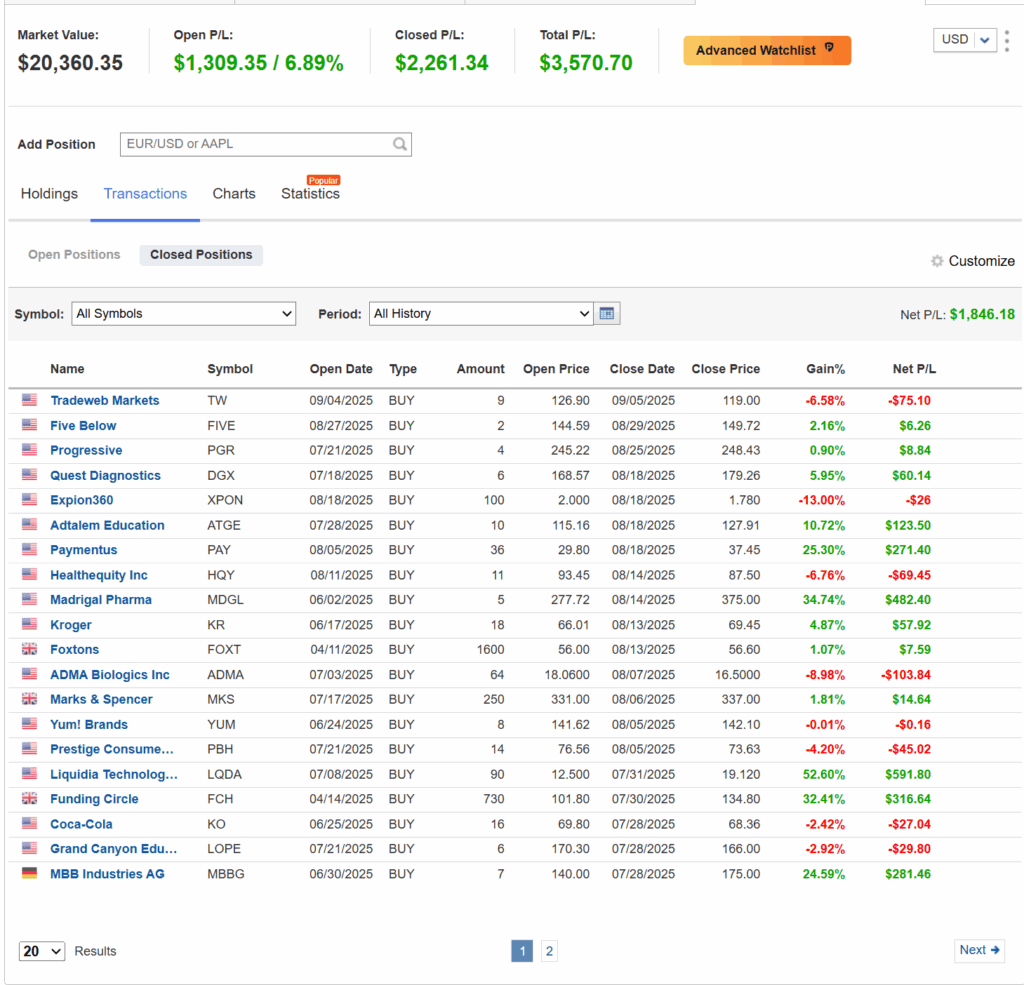Open the 20 results per page dropdown

tap(42, 951)
